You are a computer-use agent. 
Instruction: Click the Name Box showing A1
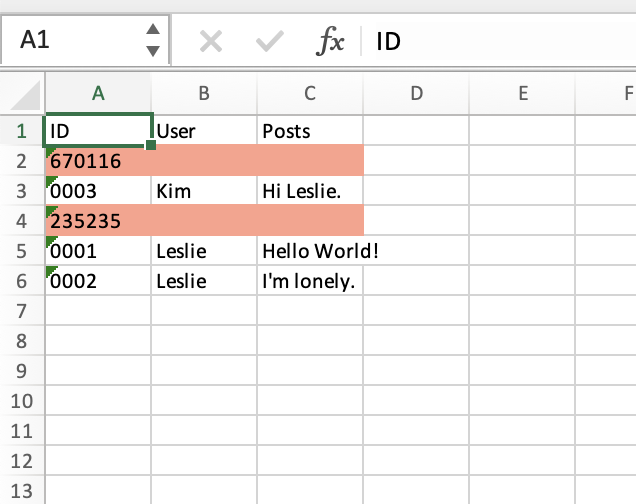pyautogui.click(x=70, y=41)
